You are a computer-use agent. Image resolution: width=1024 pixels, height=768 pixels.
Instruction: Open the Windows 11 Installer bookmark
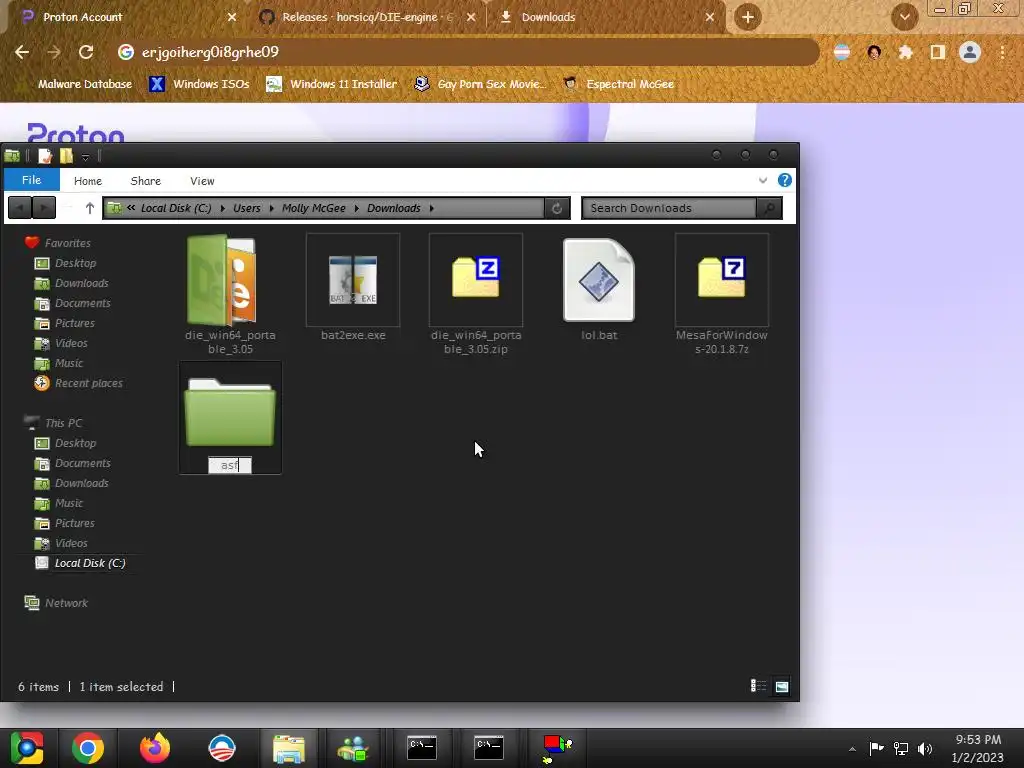click(x=332, y=84)
